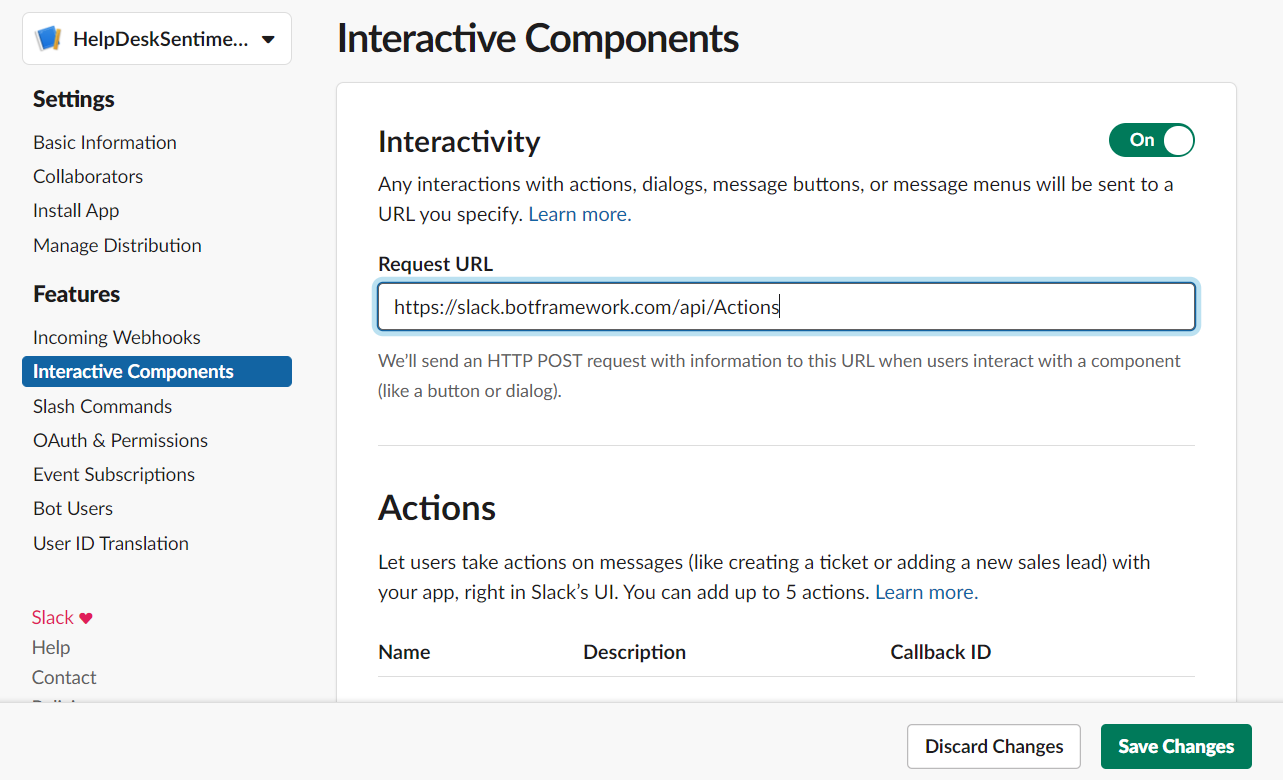Screen dimensions: 1283x780
Task: Click Learn more link under Interactivity
Action: click(579, 214)
